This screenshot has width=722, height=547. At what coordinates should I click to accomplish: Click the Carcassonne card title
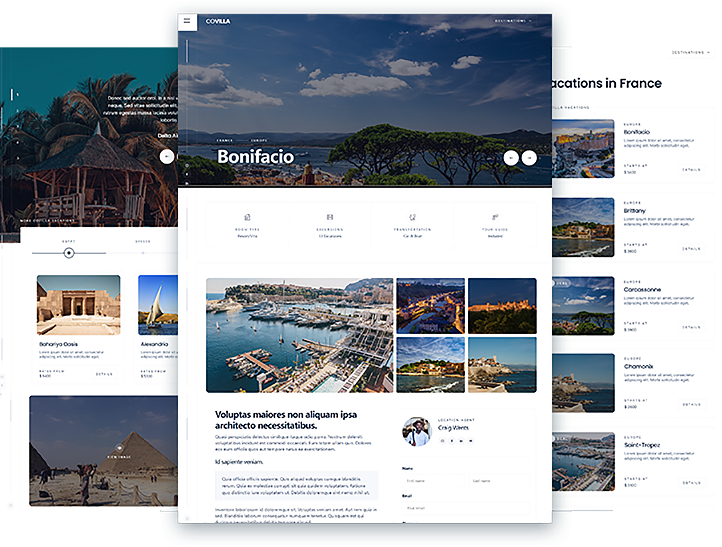tap(642, 290)
